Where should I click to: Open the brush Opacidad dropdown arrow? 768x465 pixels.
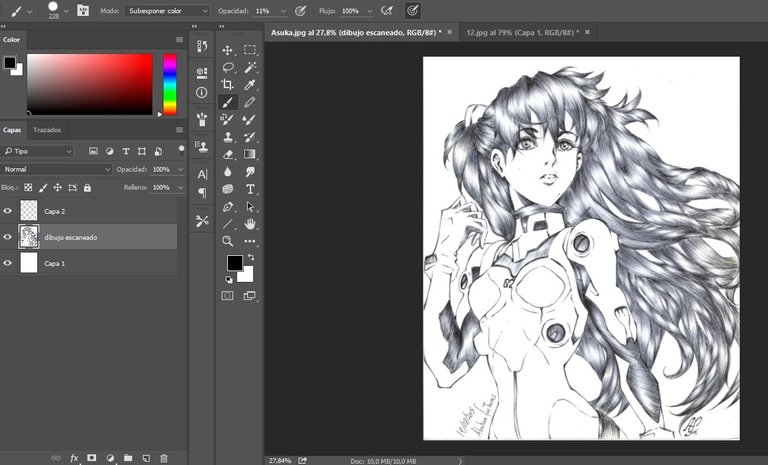click(283, 11)
